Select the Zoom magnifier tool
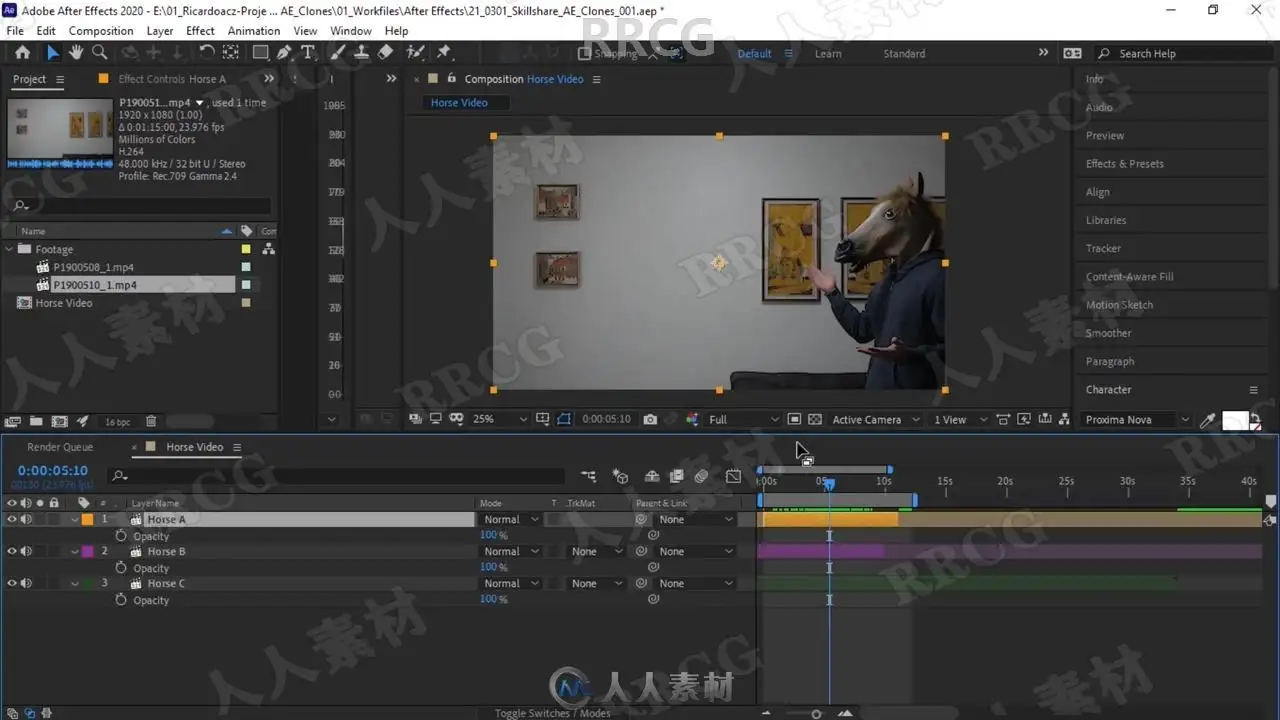1280x720 pixels. [99, 53]
